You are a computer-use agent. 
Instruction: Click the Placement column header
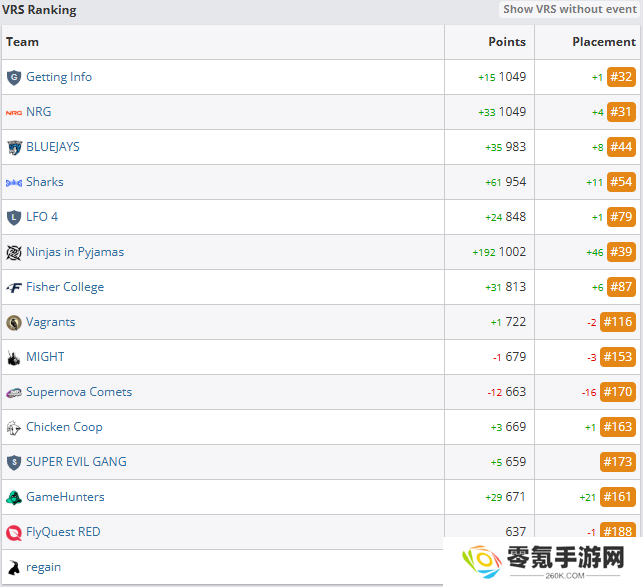coord(604,42)
